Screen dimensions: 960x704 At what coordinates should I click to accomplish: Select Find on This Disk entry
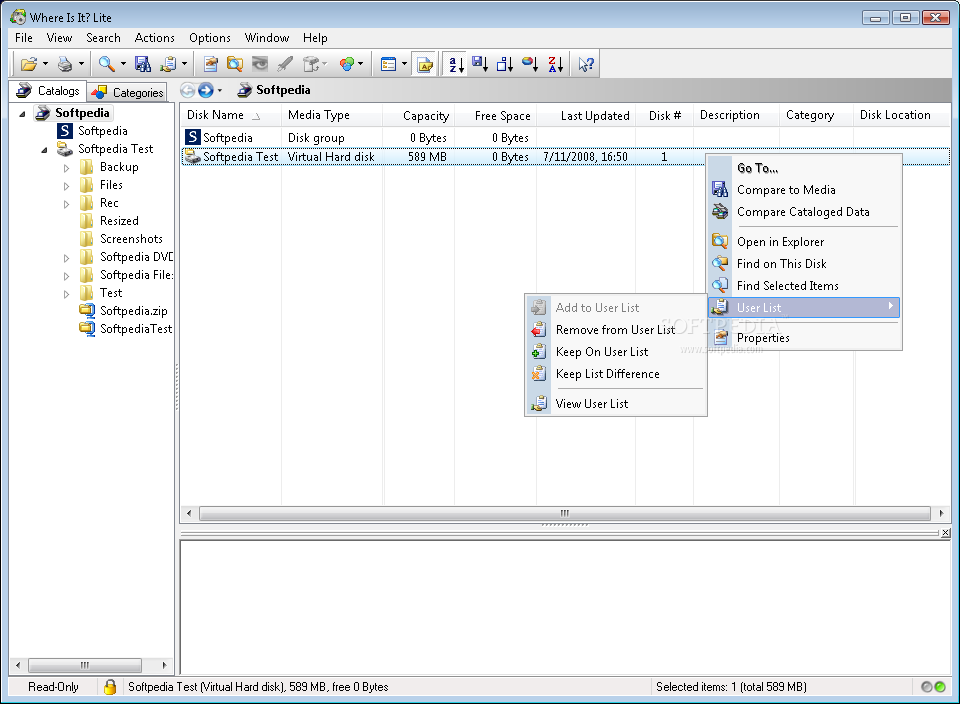[x=804, y=264]
